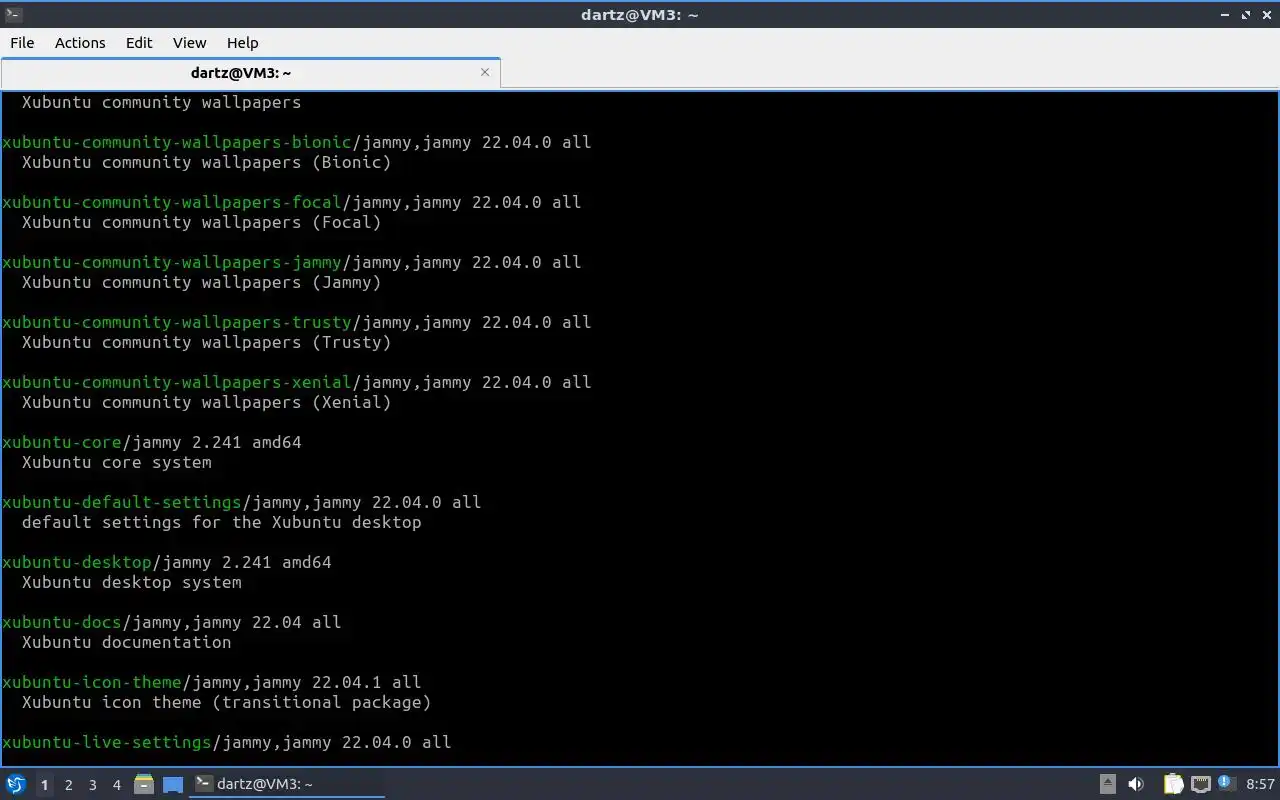Open the clipboard manager tray icon
1280x800 pixels.
(1173, 784)
